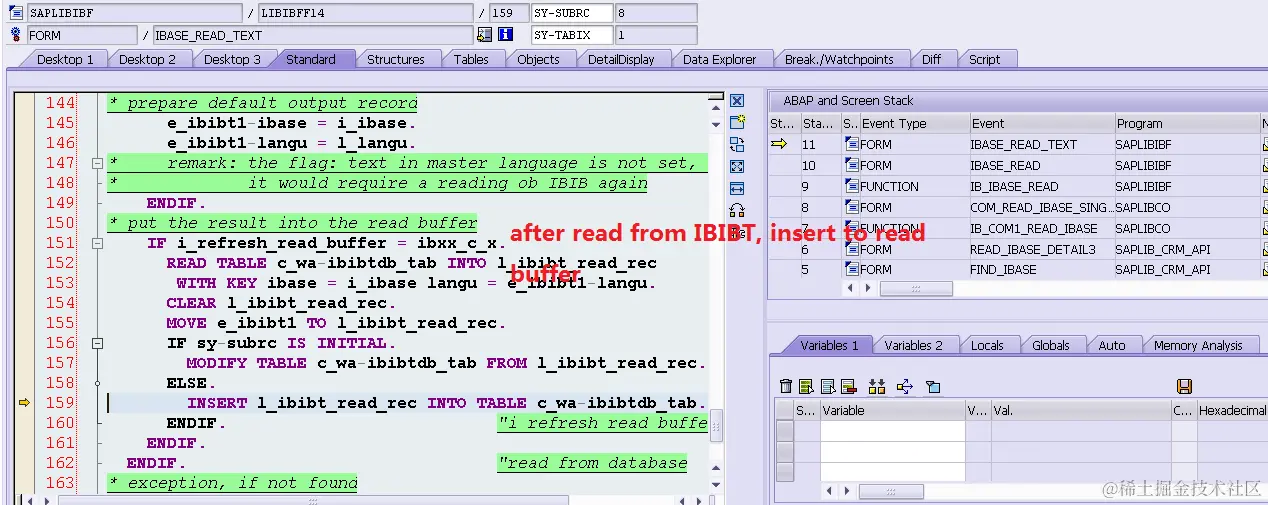Click the Program column header in stack

point(1187,124)
